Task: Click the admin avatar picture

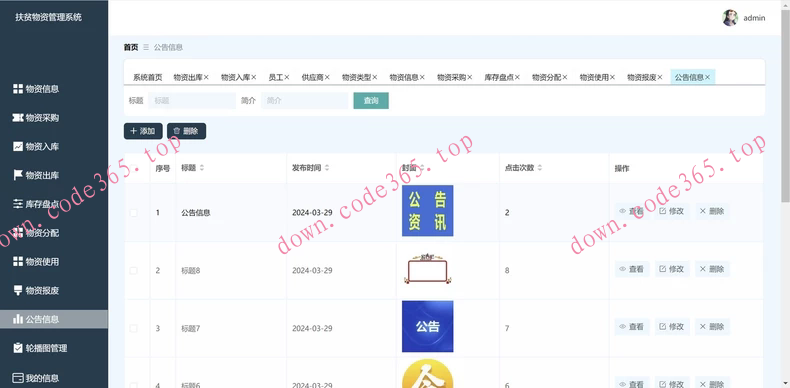Action: click(730, 18)
